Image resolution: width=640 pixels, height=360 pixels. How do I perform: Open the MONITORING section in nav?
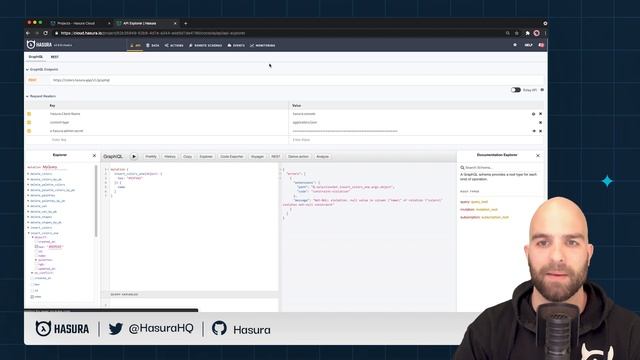(262, 45)
